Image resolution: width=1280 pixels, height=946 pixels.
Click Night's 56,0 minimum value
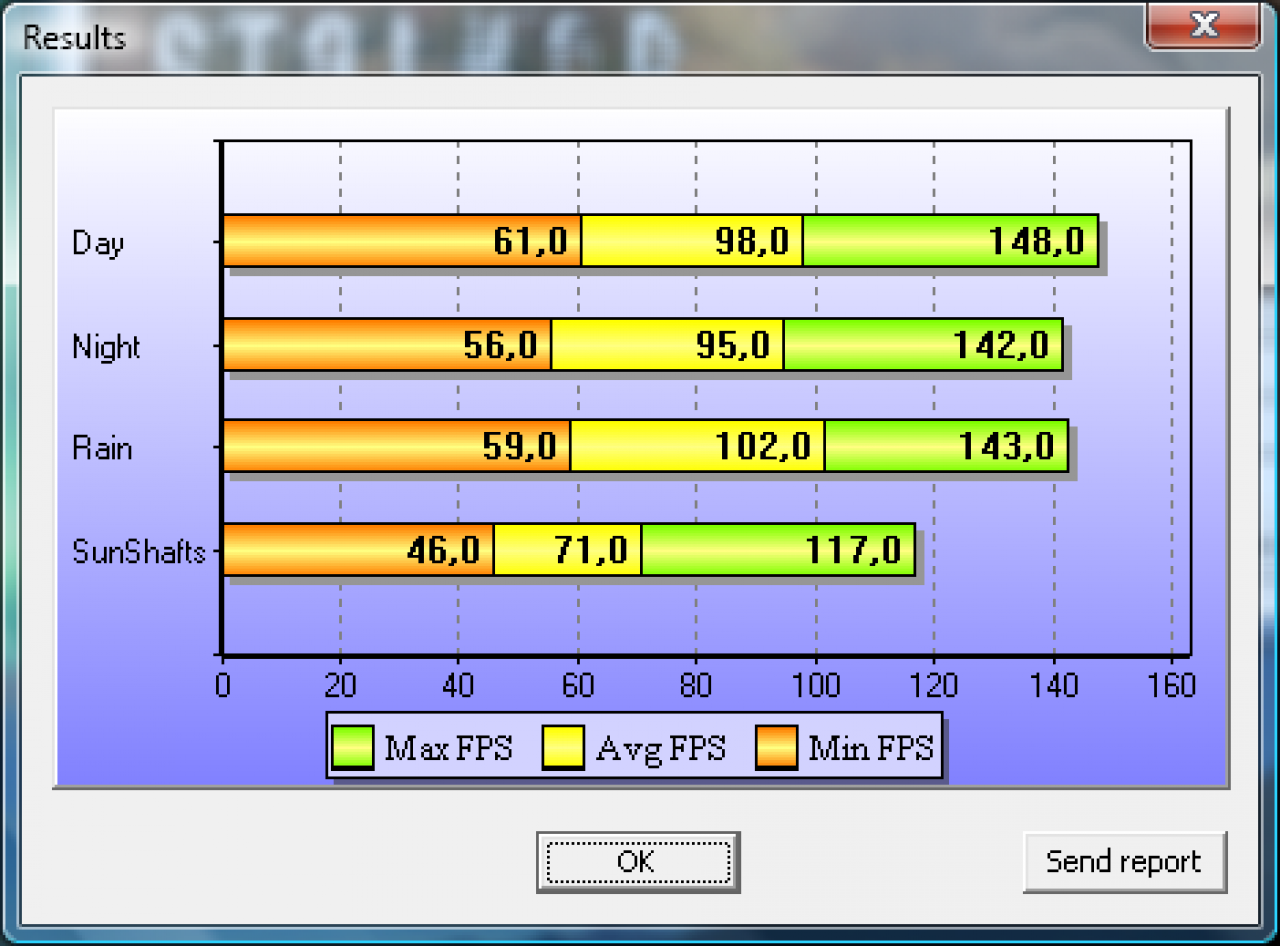(x=500, y=345)
